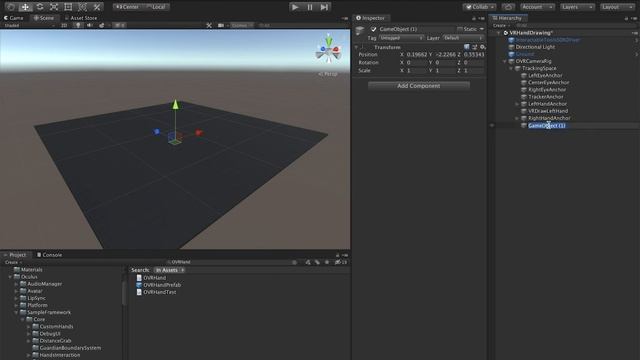
Task: Open the Layer dropdown showing Default
Action: [x=463, y=38]
